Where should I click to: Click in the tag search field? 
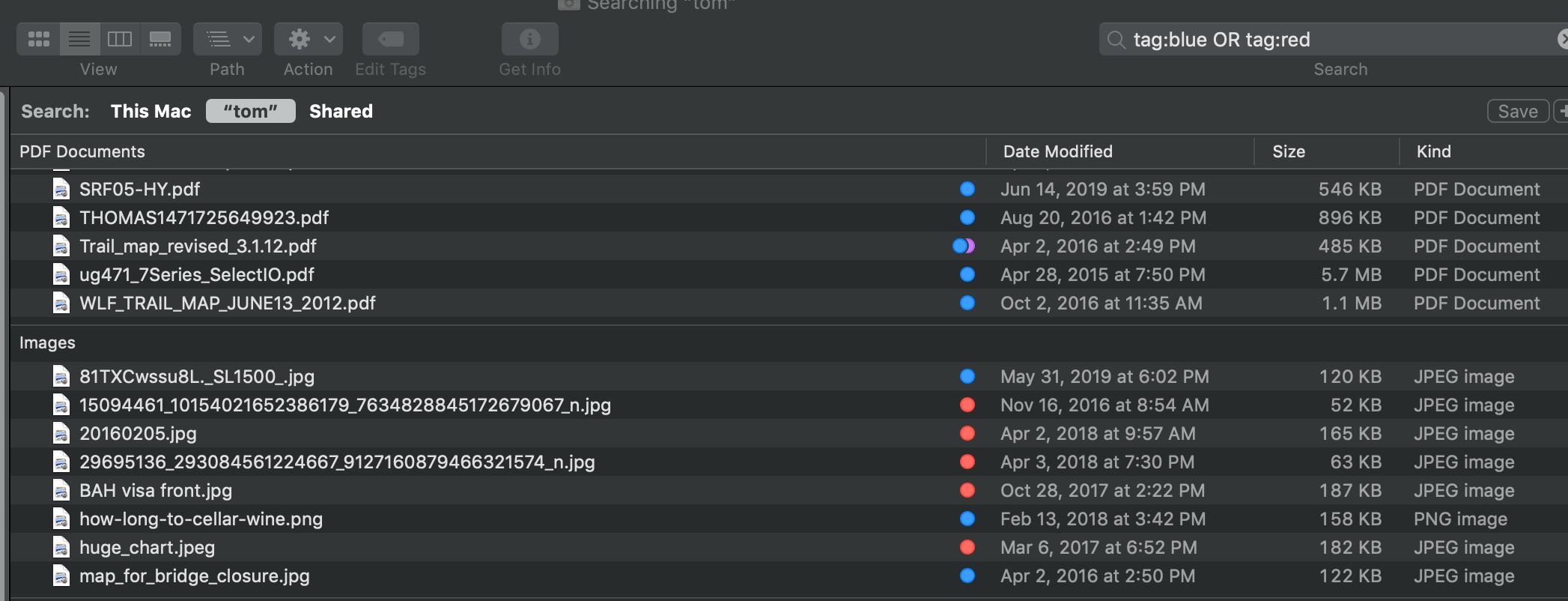click(1333, 39)
